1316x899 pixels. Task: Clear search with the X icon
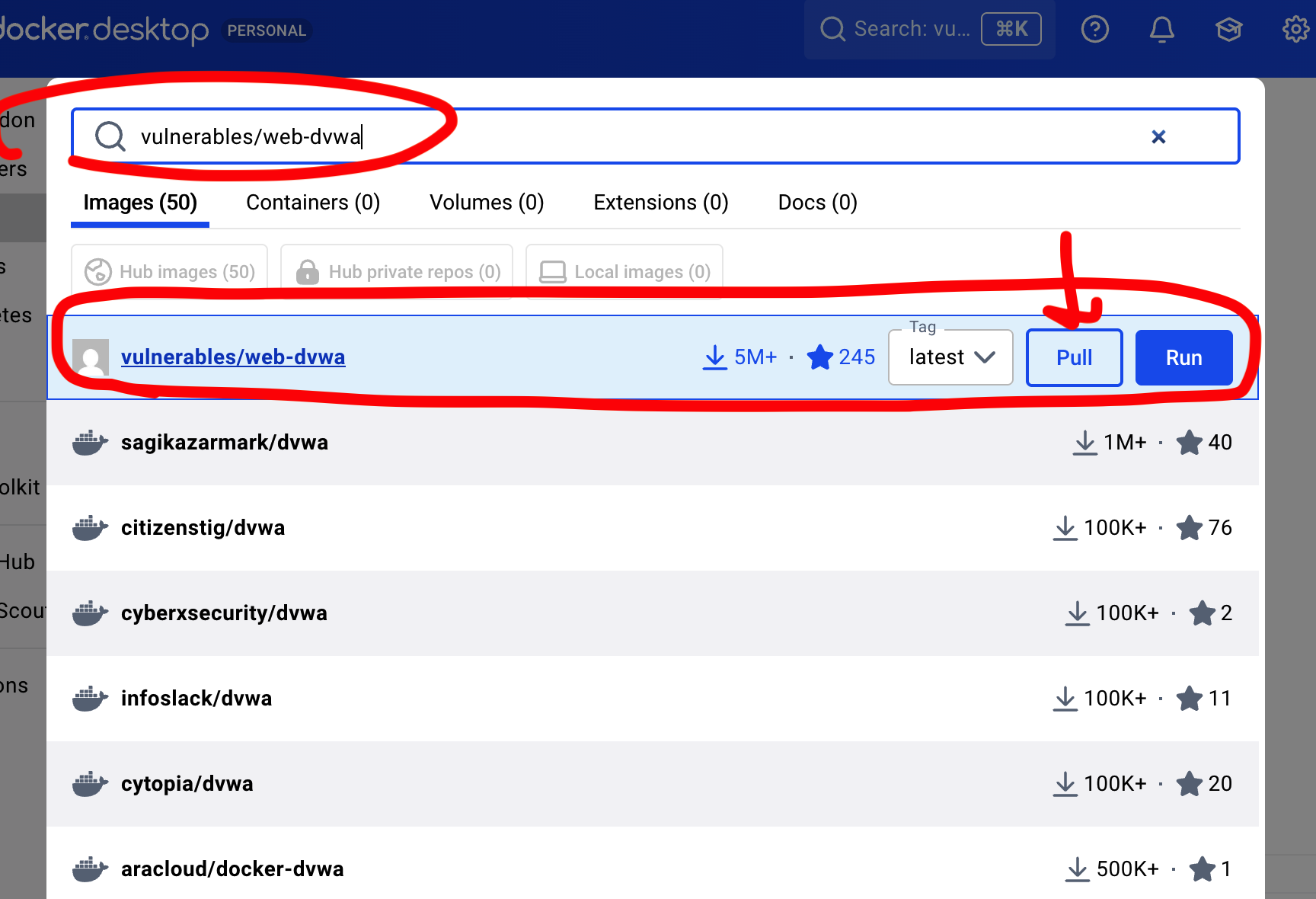(x=1158, y=136)
